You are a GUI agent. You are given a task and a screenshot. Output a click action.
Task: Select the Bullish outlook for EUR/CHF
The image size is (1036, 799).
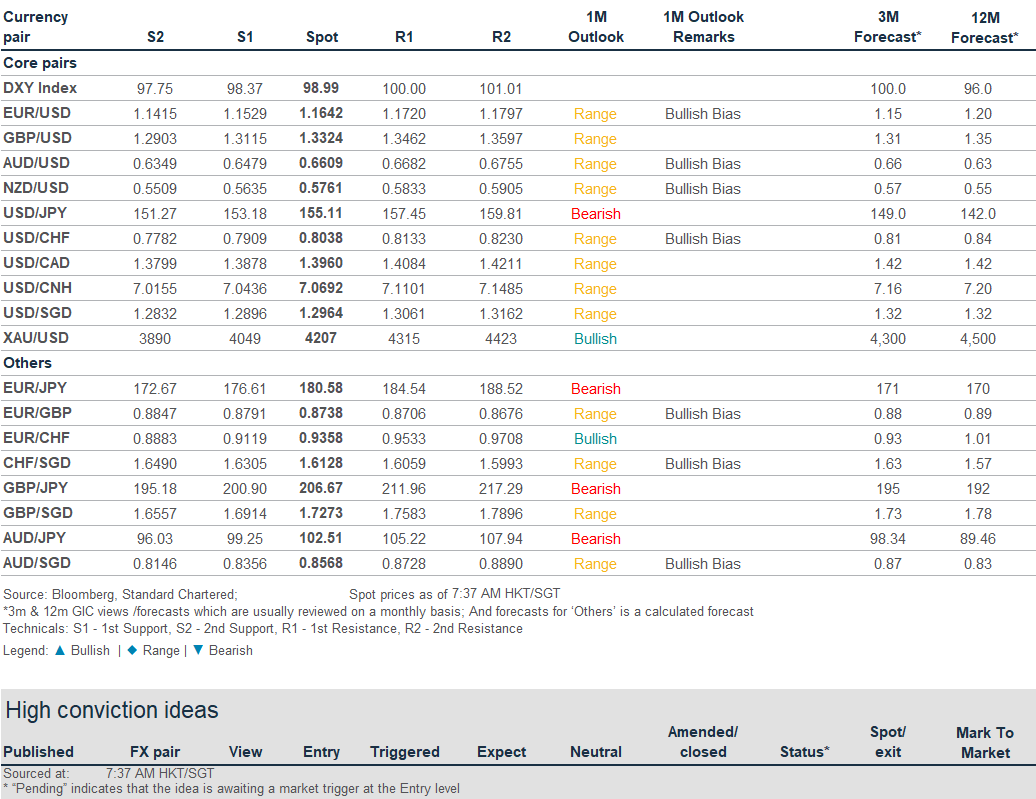click(x=596, y=439)
